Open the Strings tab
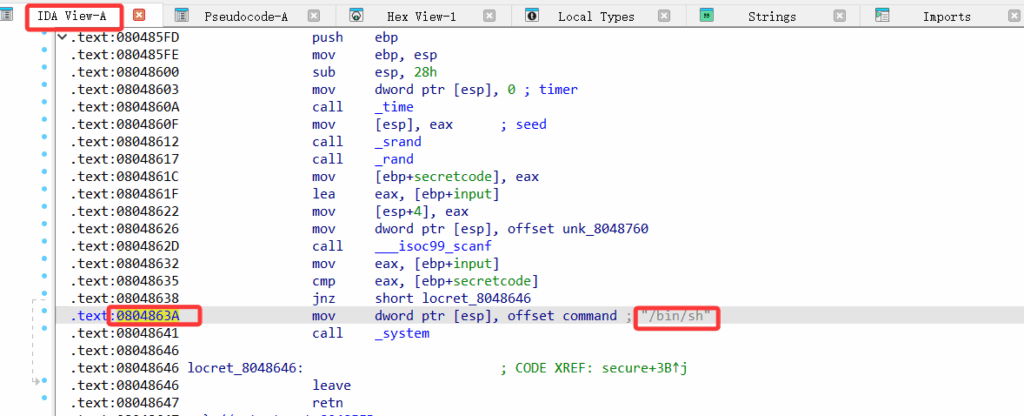 (771, 16)
